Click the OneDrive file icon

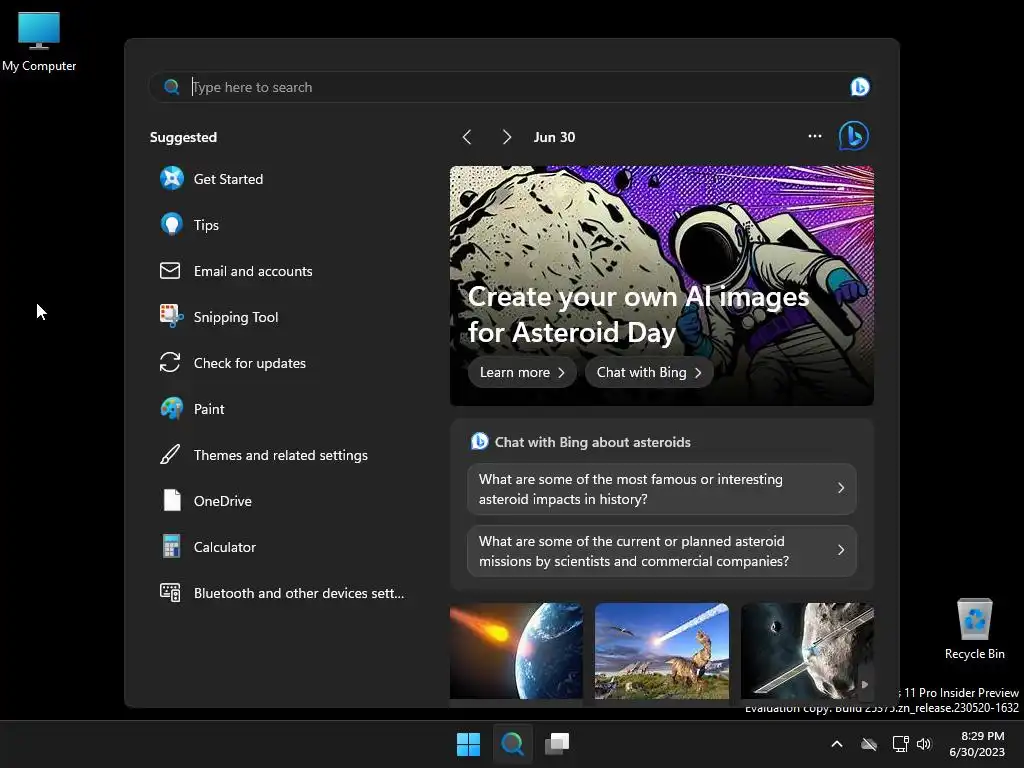(x=172, y=500)
